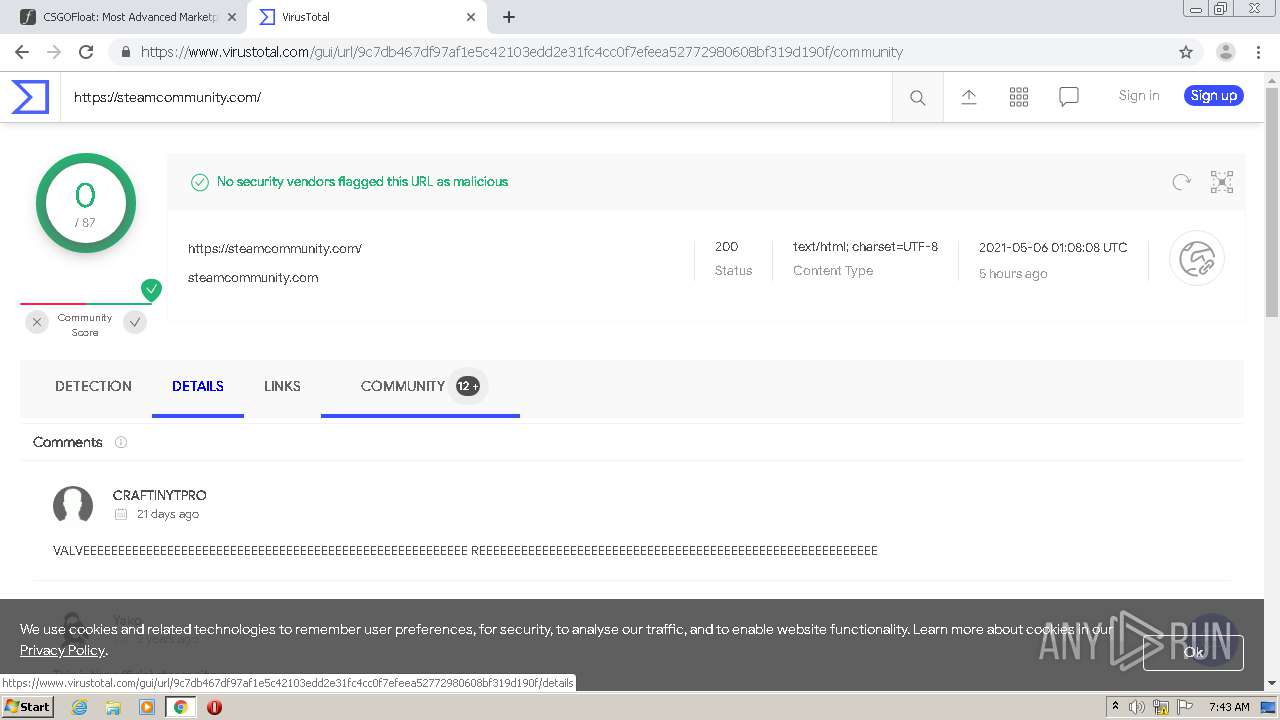Open the Chrome three-dot menu
This screenshot has height=720, width=1280.
click(x=1259, y=52)
